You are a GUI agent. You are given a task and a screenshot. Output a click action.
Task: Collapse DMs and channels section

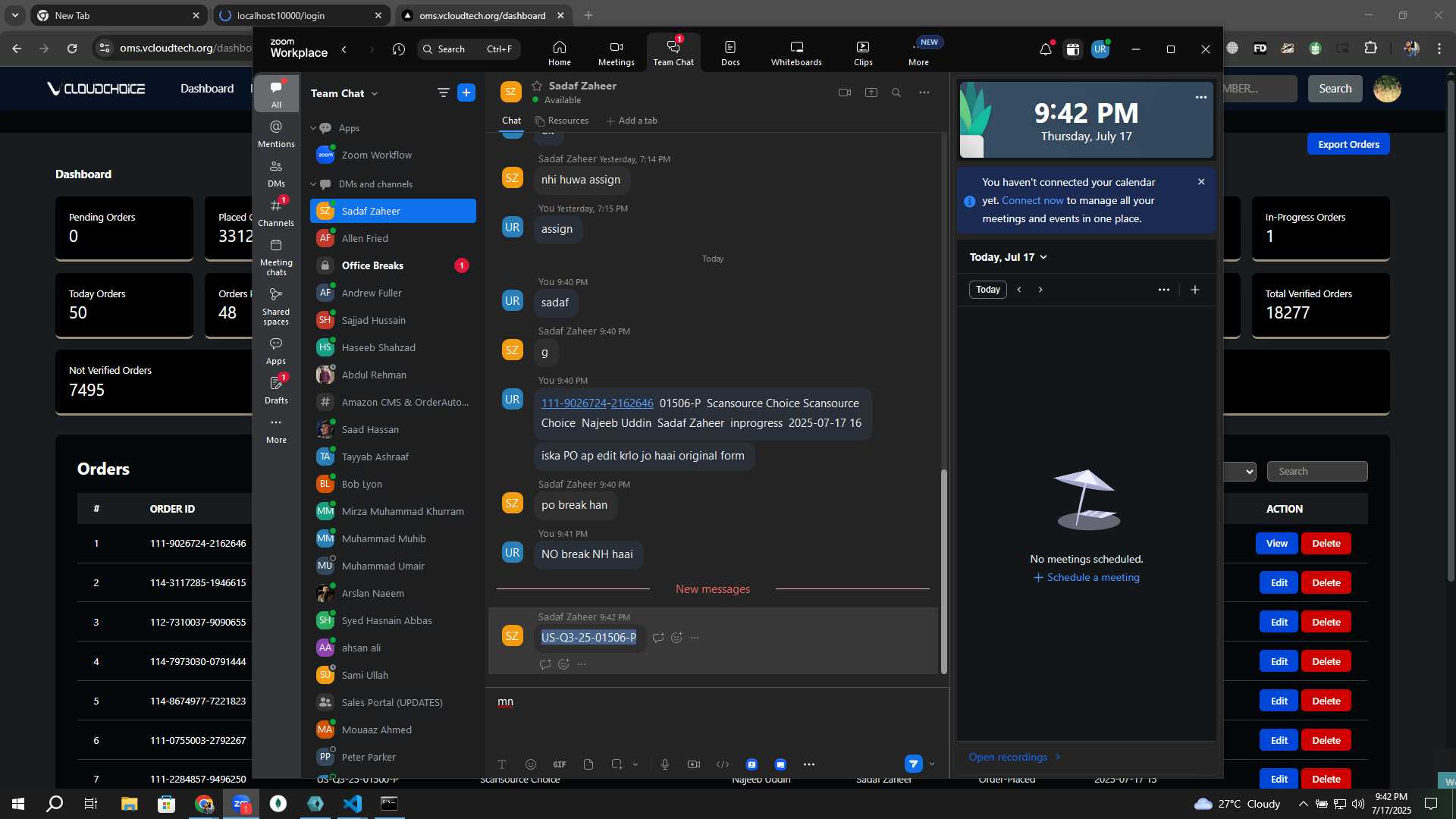313,184
